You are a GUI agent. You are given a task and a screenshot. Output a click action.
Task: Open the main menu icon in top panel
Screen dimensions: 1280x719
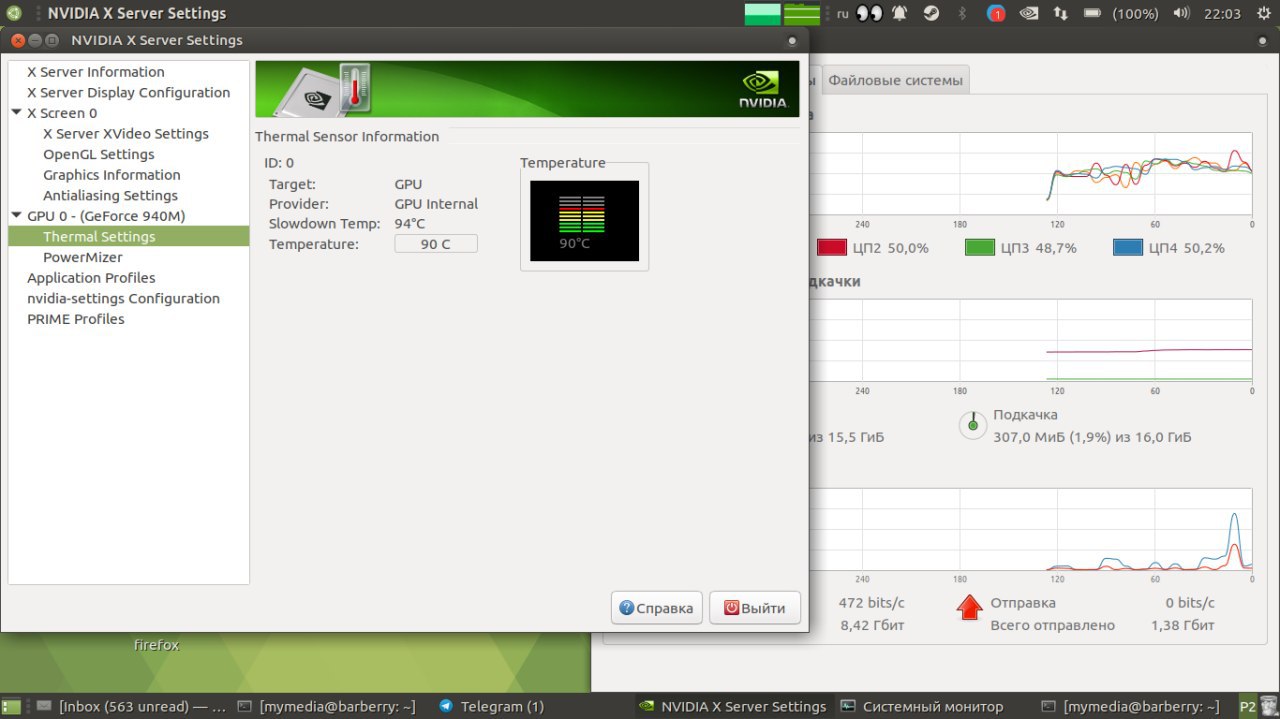[14, 14]
